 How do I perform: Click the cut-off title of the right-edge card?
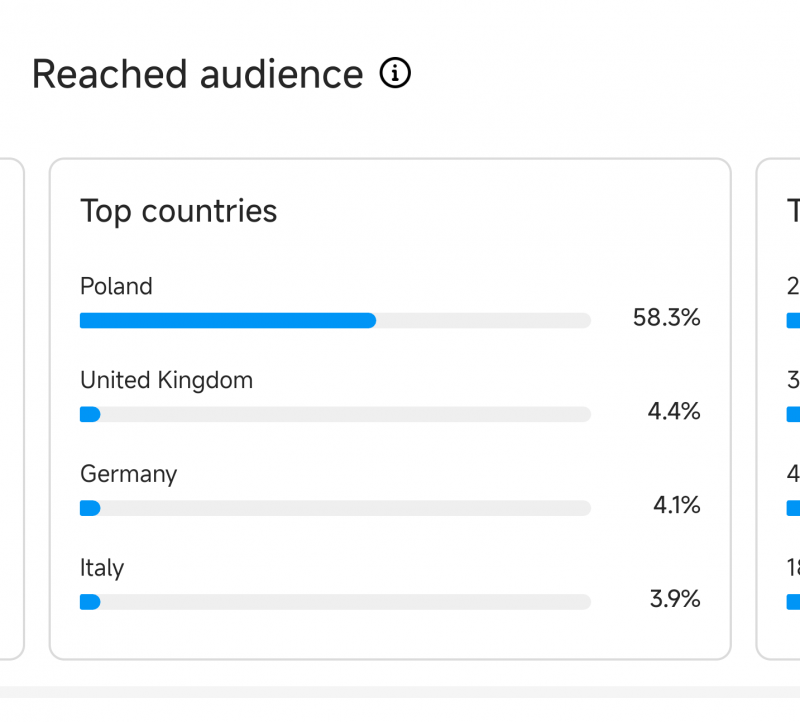793,211
